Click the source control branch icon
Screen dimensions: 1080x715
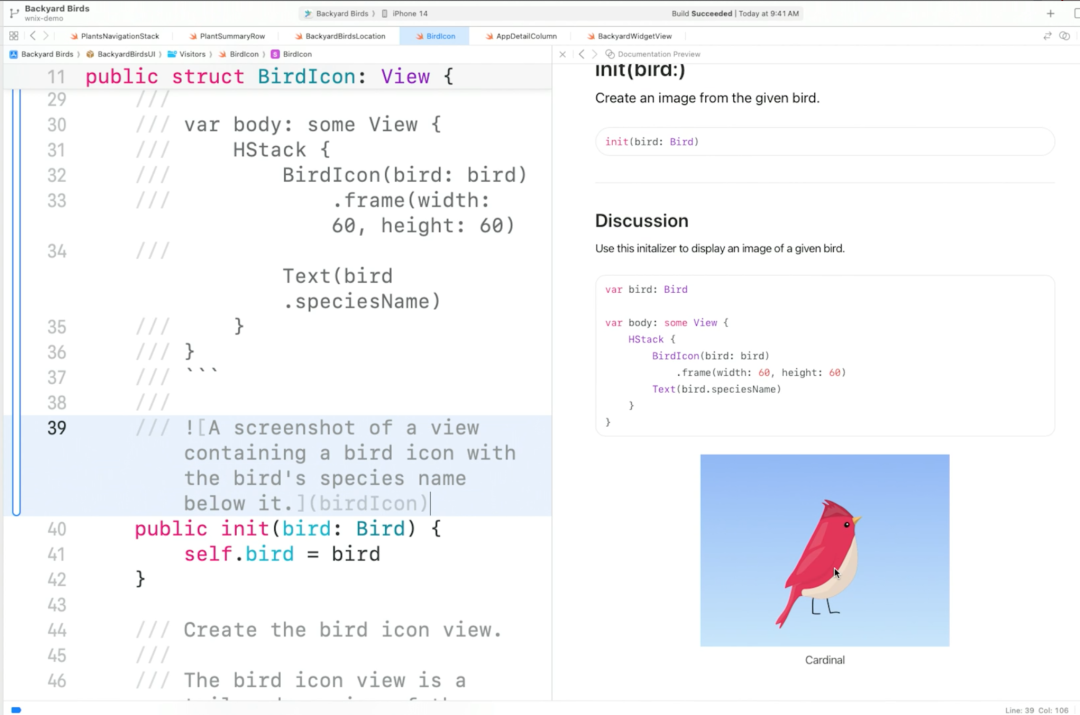[14, 13]
